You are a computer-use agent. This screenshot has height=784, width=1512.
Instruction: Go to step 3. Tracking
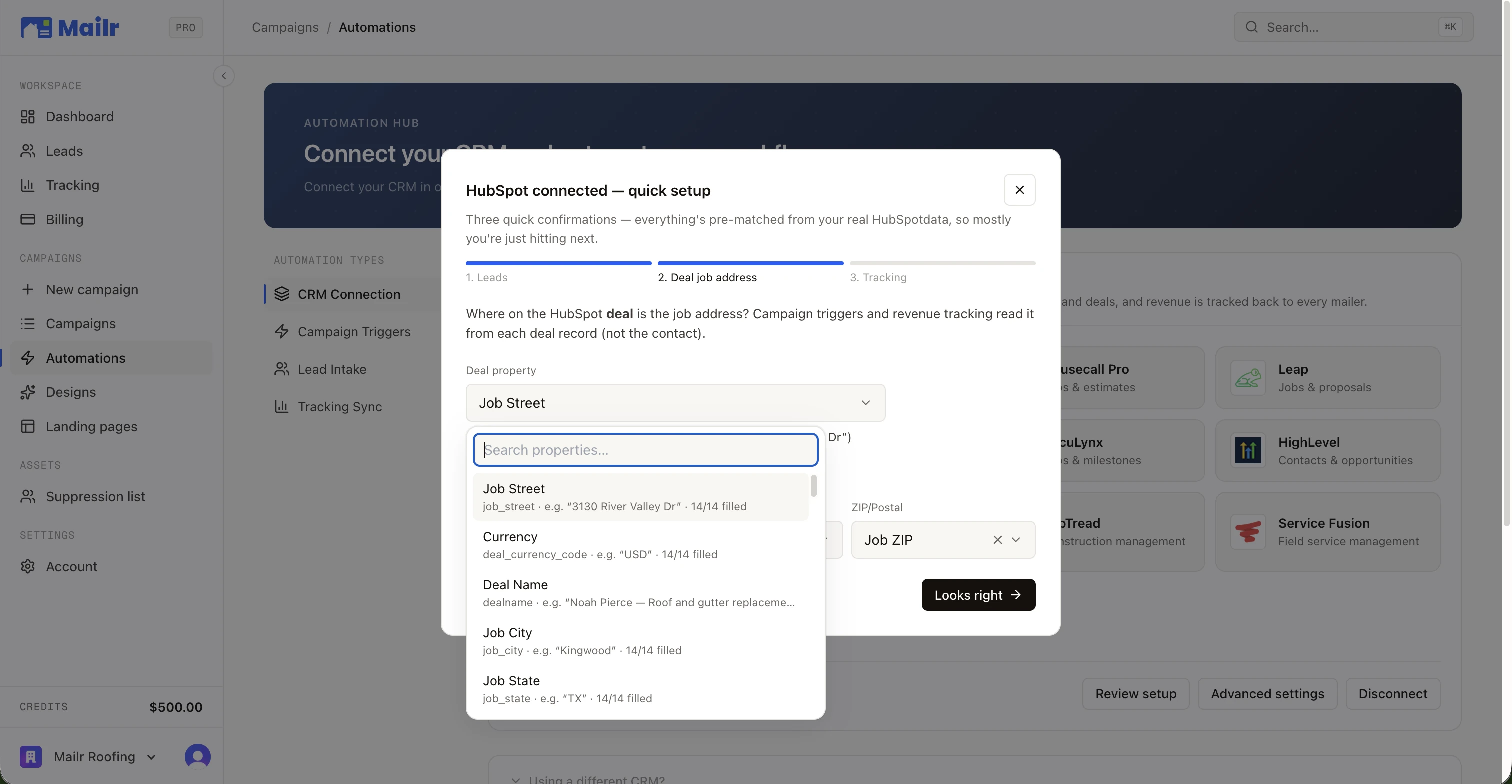click(x=878, y=277)
